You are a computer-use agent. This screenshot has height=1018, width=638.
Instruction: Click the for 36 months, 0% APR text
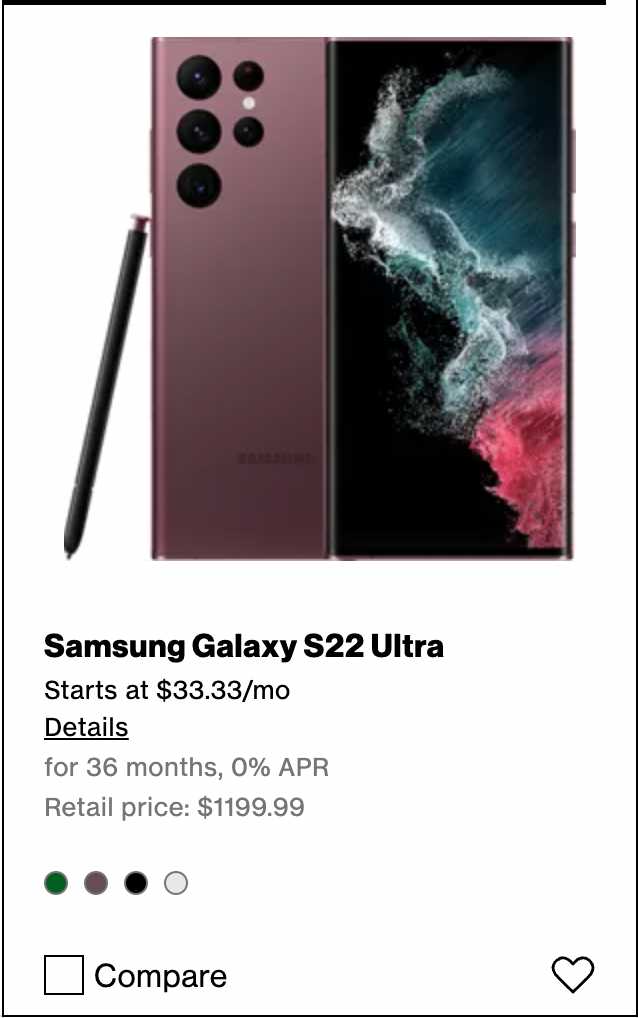tap(186, 767)
